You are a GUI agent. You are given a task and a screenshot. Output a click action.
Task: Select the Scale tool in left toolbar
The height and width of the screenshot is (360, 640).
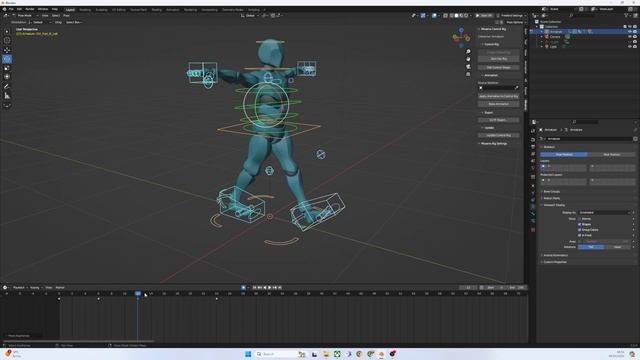click(7, 68)
